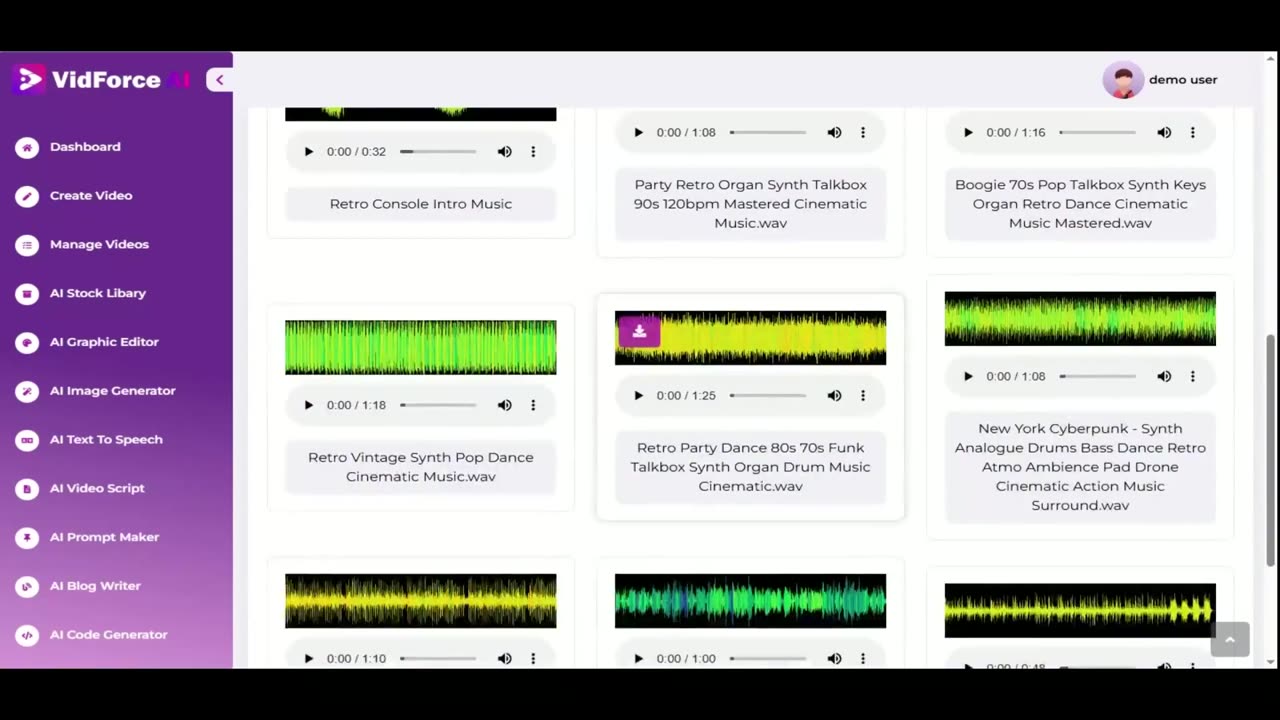Viewport: 1280px width, 720px height.
Task: Click the AI Blog Writer icon
Action: tap(27, 586)
